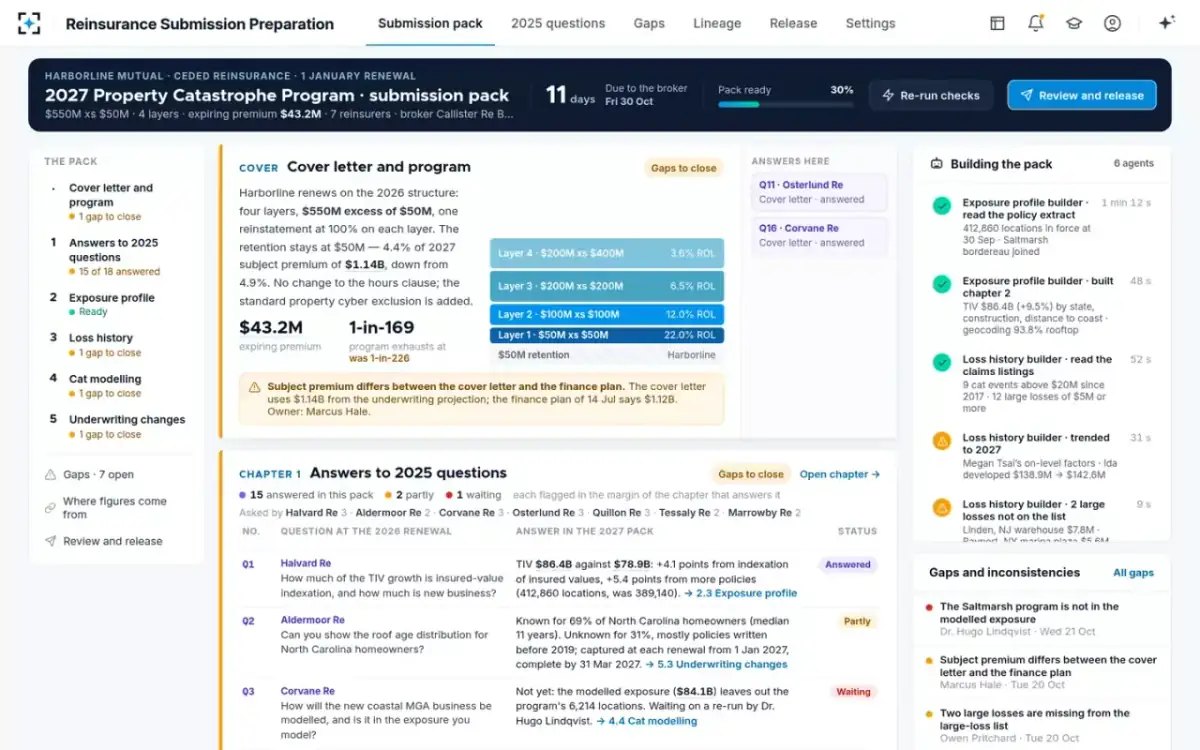The width and height of the screenshot is (1200, 750).
Task: Open the user account icon
Action: 1112,23
